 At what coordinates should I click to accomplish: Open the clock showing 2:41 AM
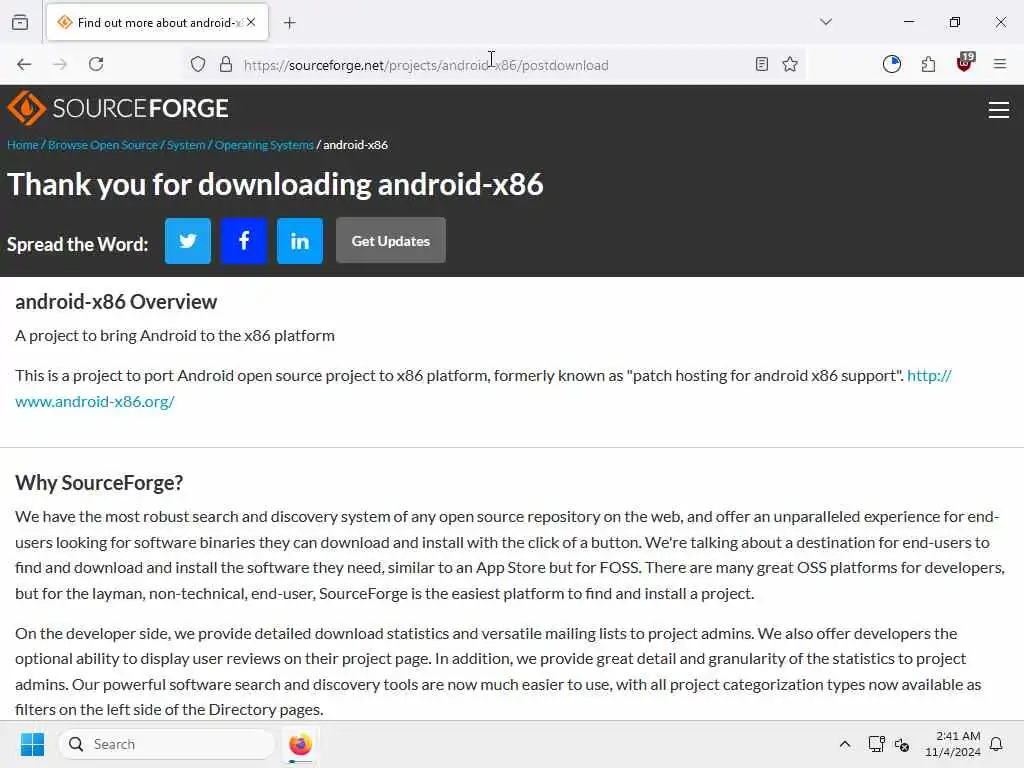(953, 744)
